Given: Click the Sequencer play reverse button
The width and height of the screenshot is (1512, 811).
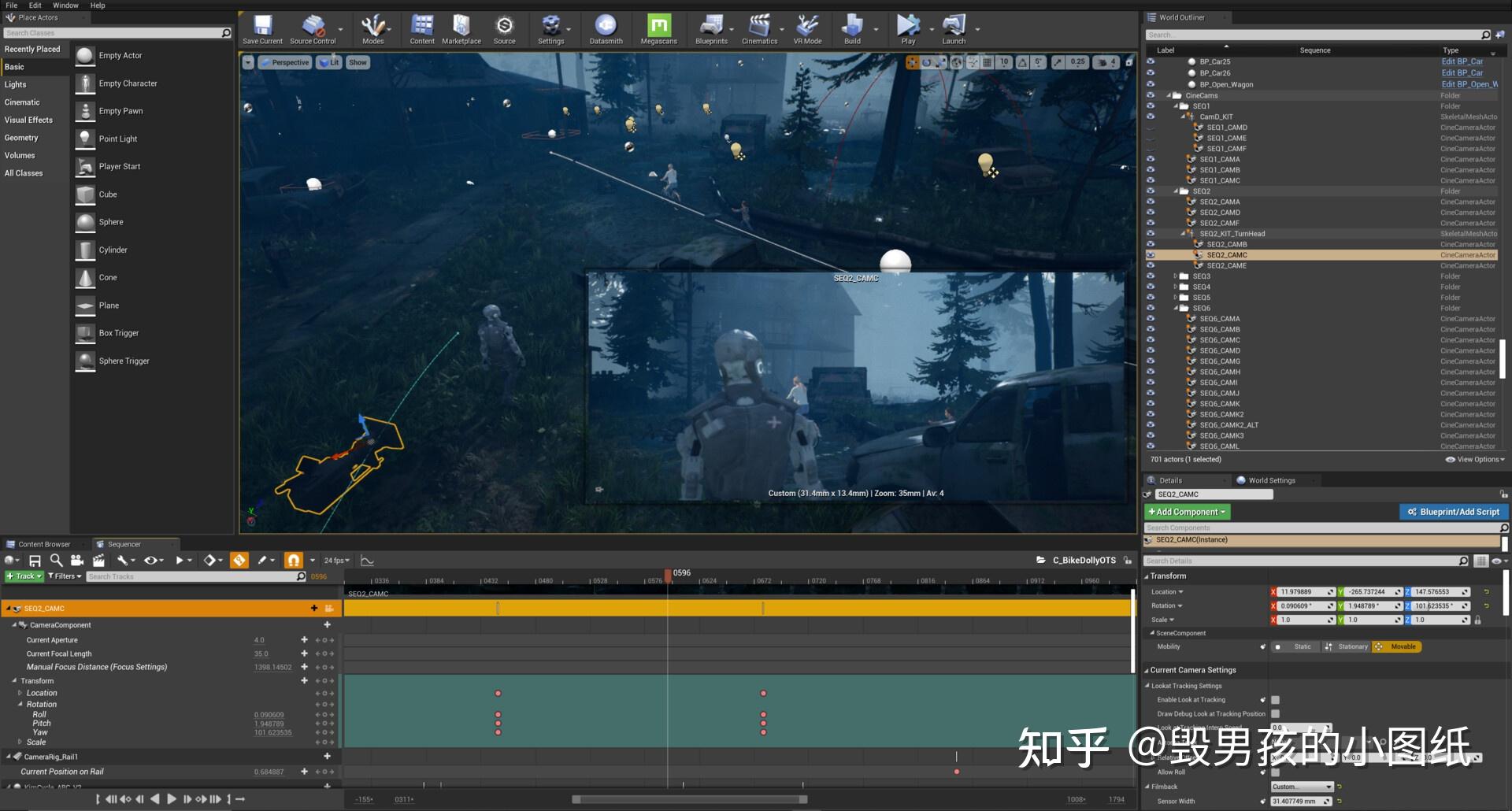Looking at the screenshot, I should coord(154,799).
